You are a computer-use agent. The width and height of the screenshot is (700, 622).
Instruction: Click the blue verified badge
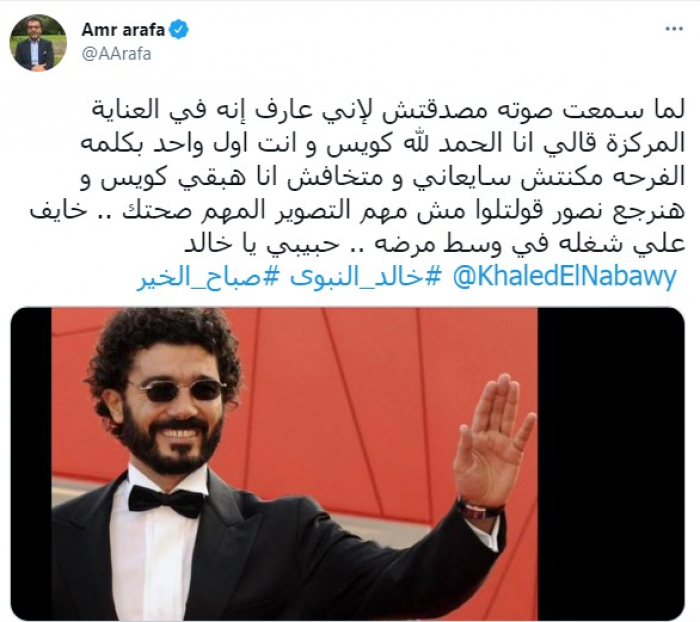click(x=179, y=30)
